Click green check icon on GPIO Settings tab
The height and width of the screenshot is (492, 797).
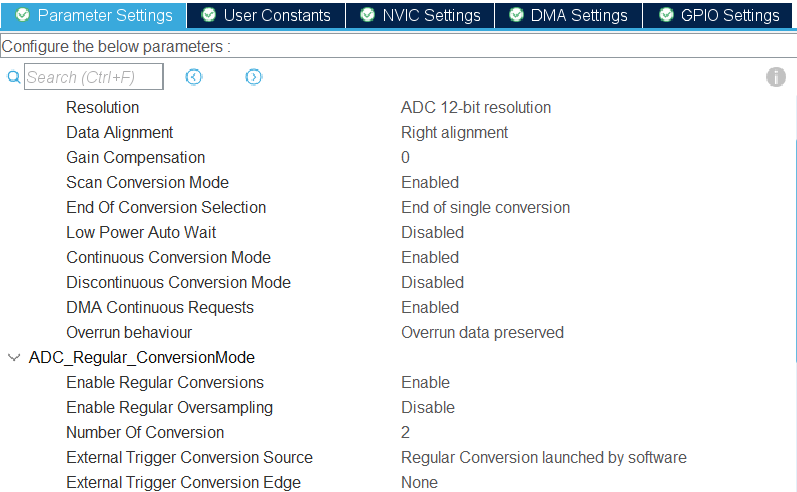tap(666, 15)
